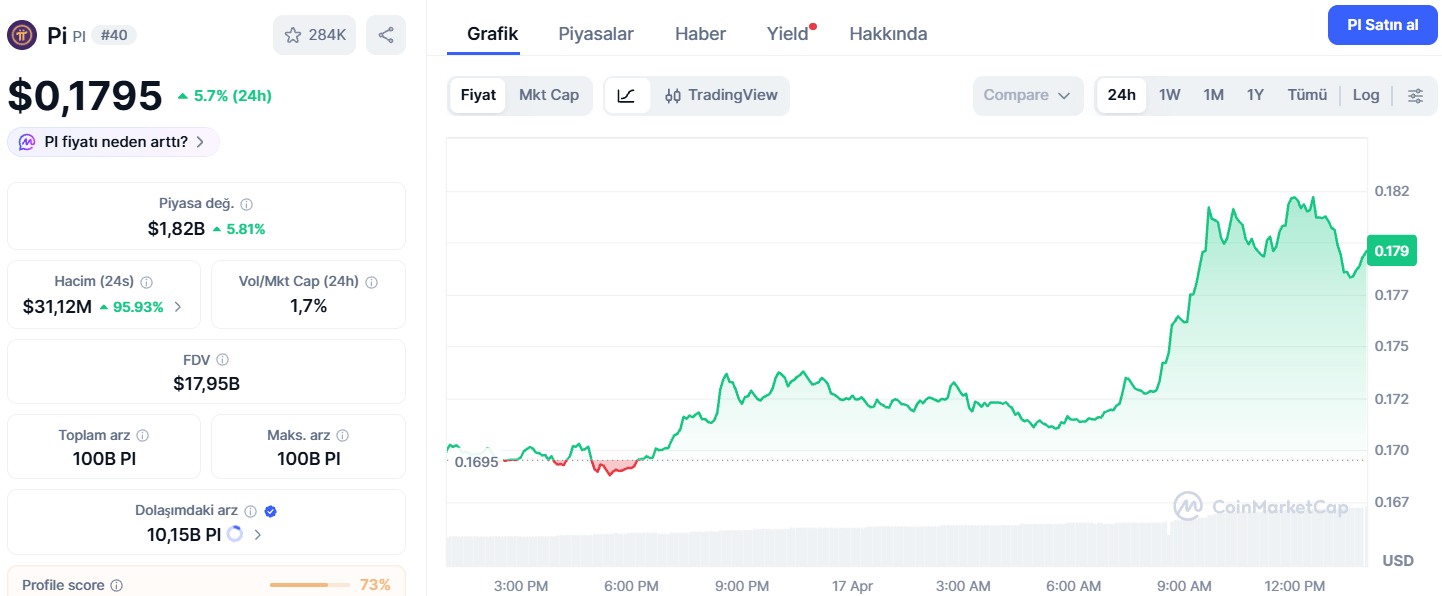The width and height of the screenshot is (1442, 596).
Task: Show info icon for Profile score
Action: point(117,585)
